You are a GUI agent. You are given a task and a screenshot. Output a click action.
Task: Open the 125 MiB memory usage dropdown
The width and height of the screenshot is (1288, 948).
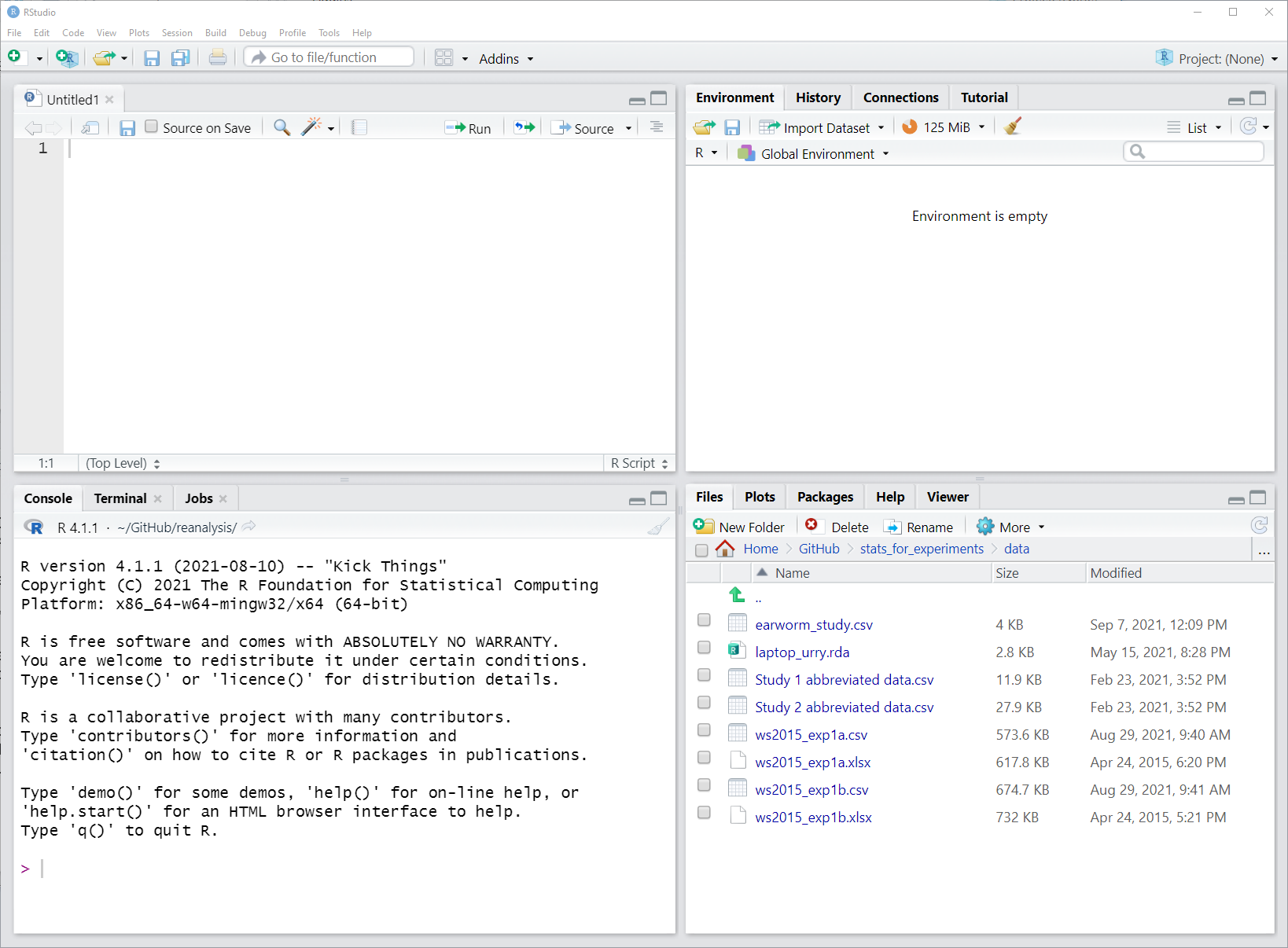(x=943, y=127)
